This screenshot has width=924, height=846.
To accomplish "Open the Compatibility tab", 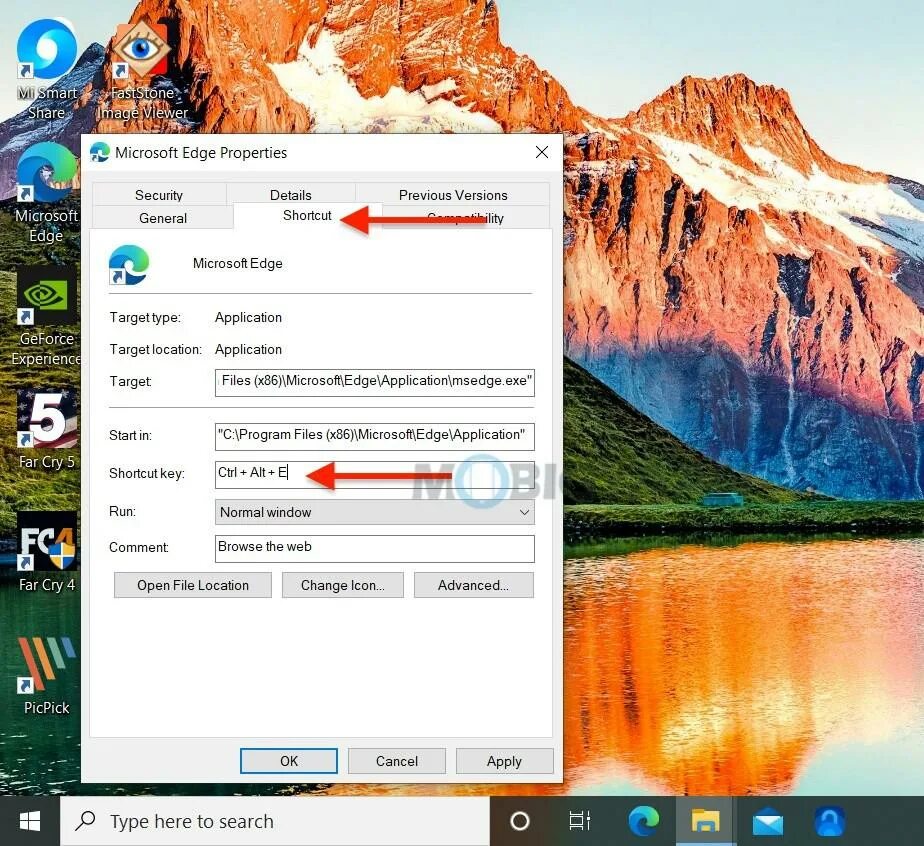I will pyautogui.click(x=466, y=218).
